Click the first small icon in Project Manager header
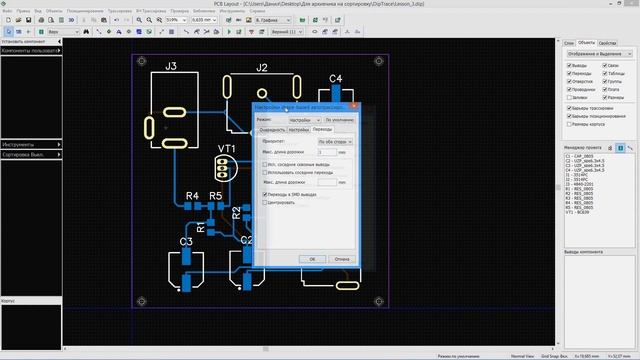640x360 pixels. pyautogui.click(x=610, y=148)
